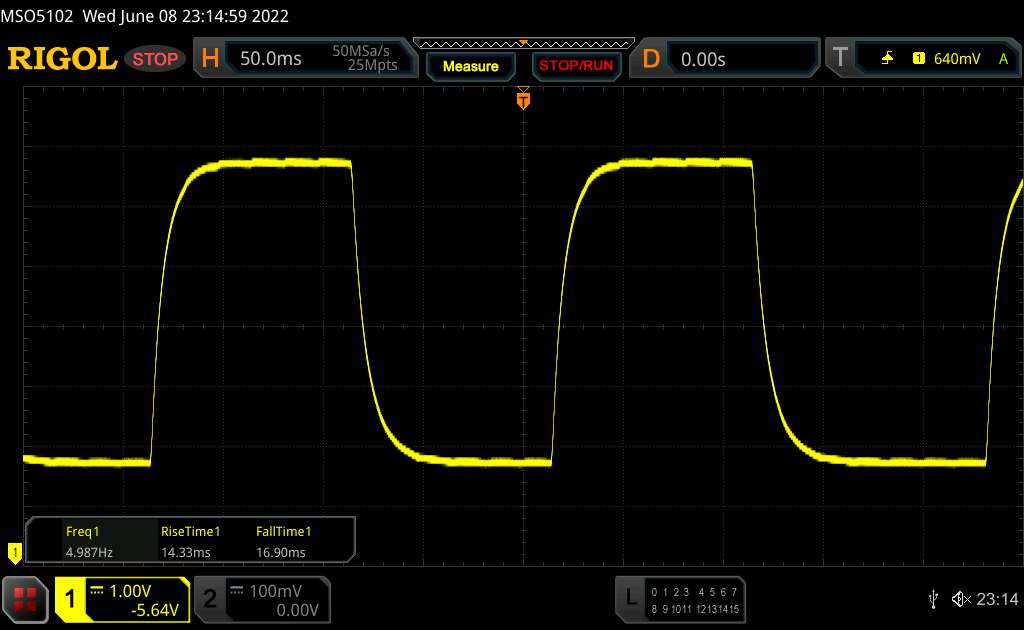Enable channel 2 showing 100mV
Image resolution: width=1024 pixels, height=630 pixels.
pos(260,599)
